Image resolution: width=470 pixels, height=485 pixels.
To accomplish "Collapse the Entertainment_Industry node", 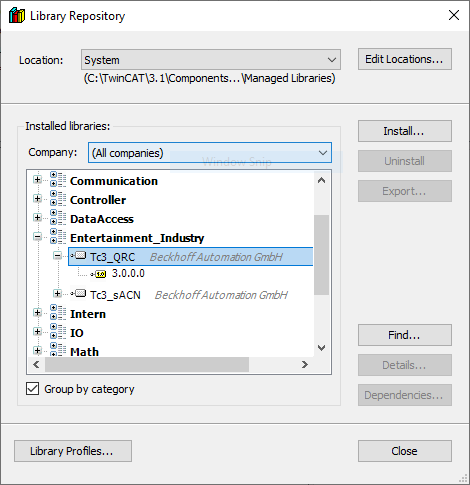I will [x=37, y=237].
